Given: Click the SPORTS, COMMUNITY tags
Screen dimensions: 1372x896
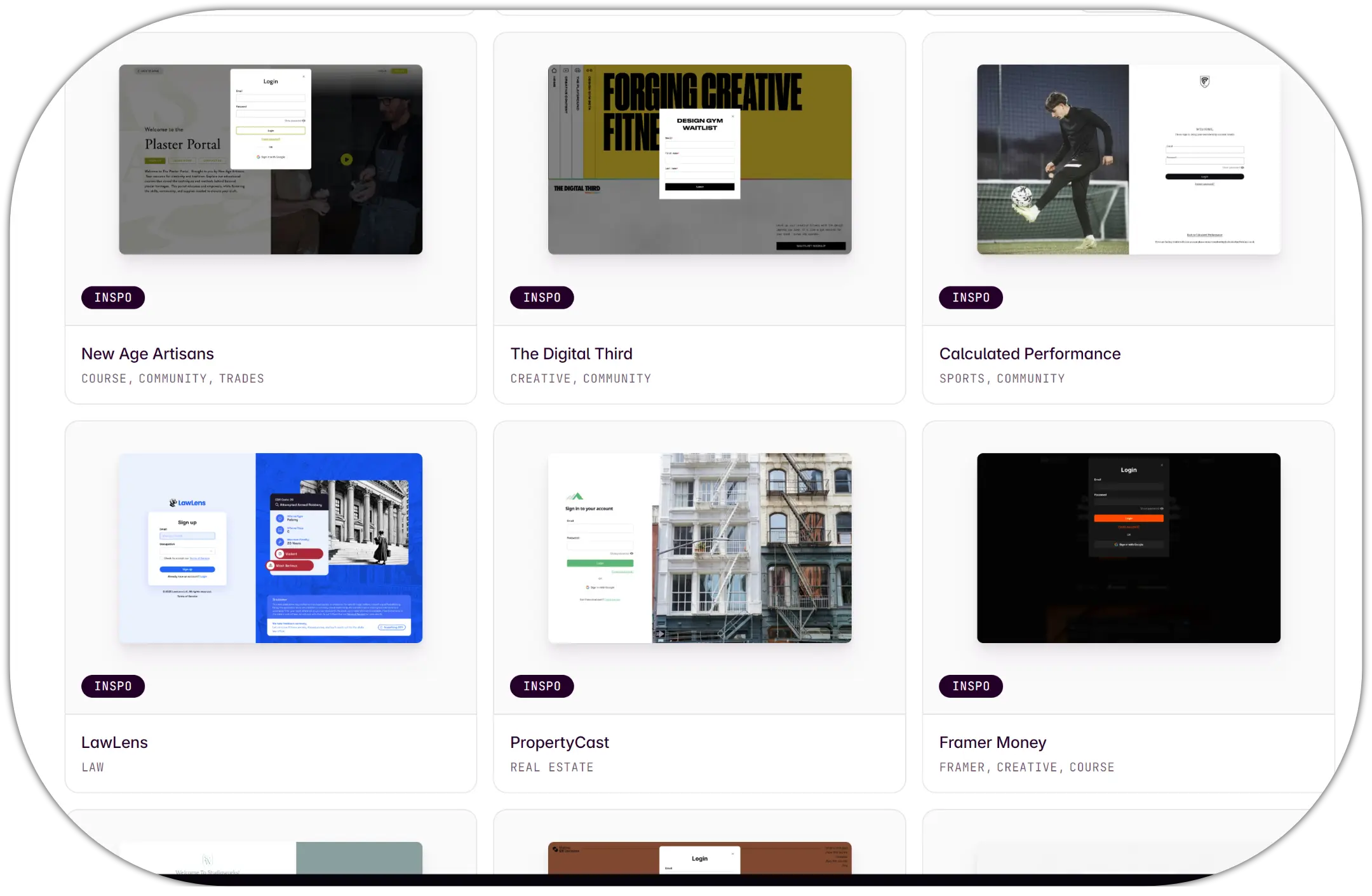Looking at the screenshot, I should (x=1002, y=379).
